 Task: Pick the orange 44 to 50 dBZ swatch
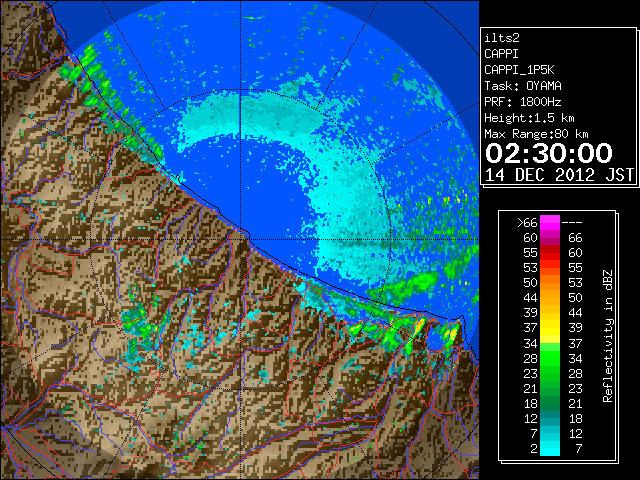pyautogui.click(x=550, y=298)
